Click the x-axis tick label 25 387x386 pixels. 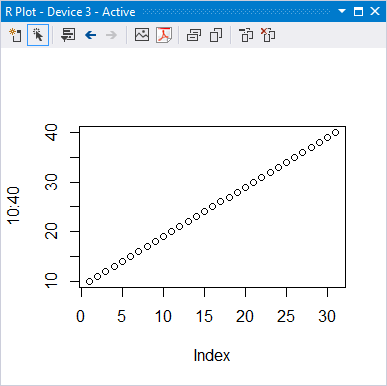point(286,316)
